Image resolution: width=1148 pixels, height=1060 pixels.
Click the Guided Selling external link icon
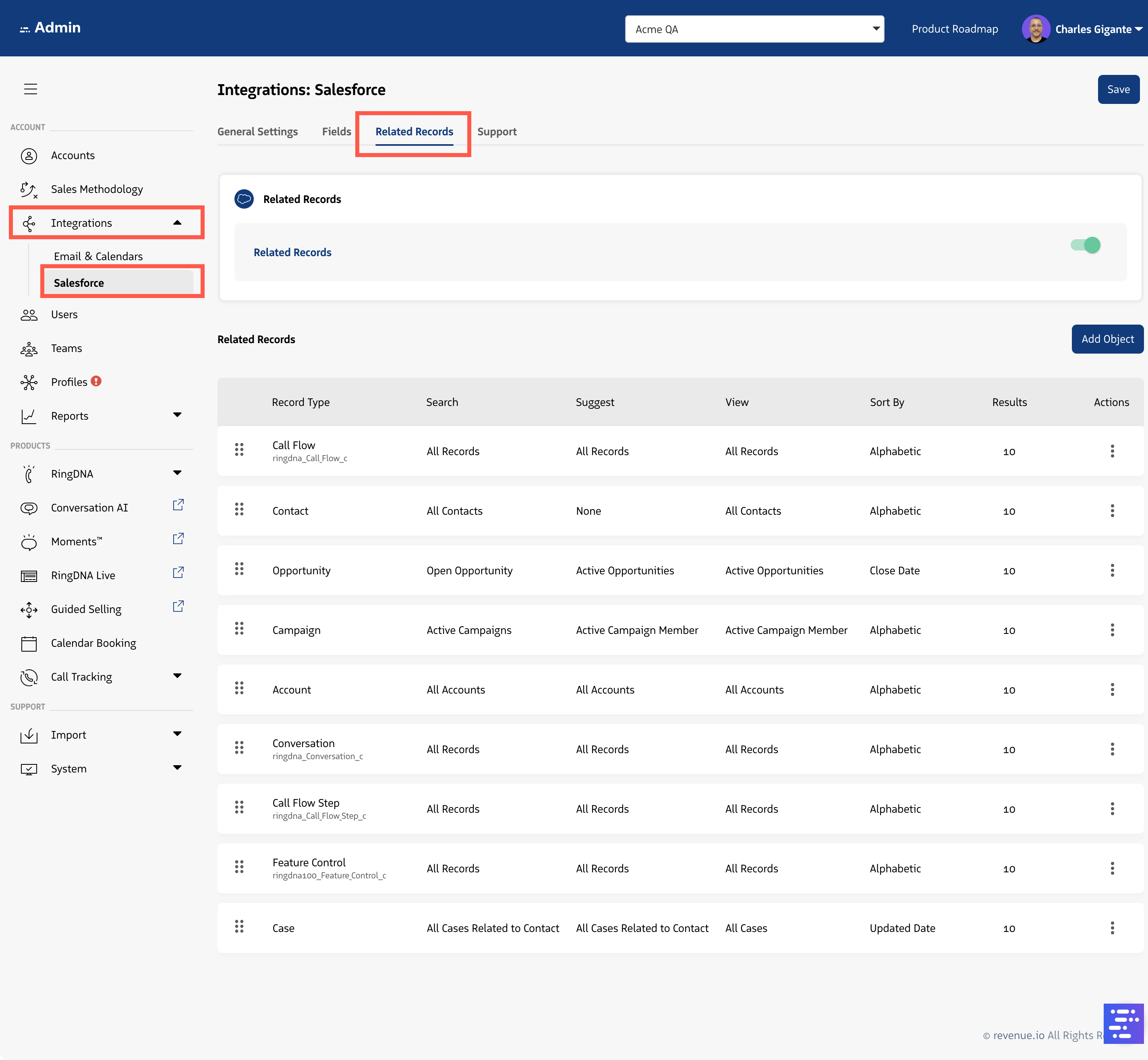178,606
